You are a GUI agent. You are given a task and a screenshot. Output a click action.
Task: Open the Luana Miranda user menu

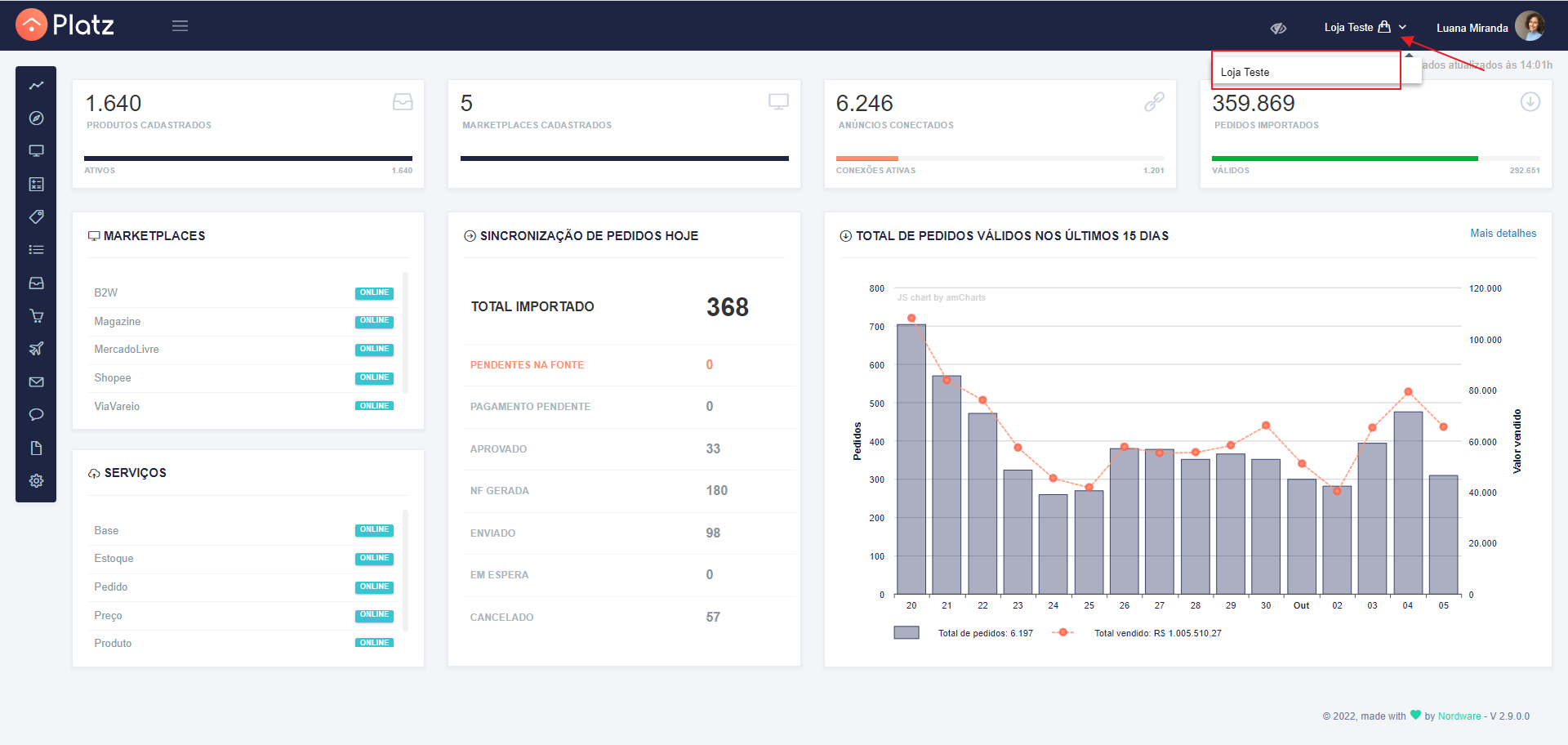[1490, 27]
